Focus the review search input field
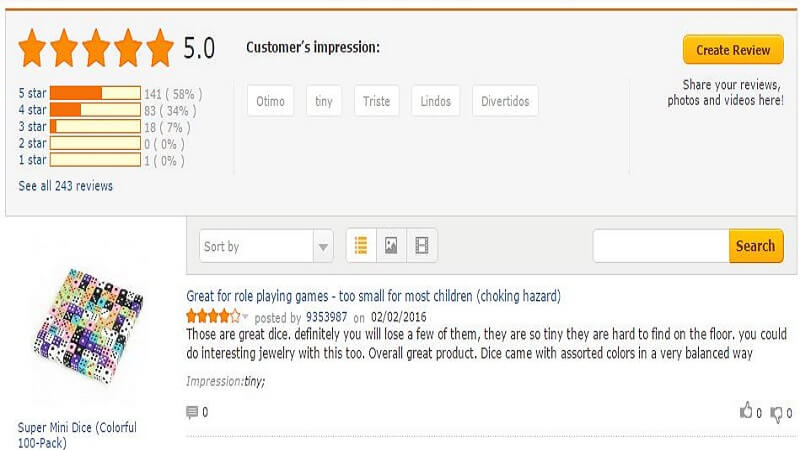 click(660, 246)
